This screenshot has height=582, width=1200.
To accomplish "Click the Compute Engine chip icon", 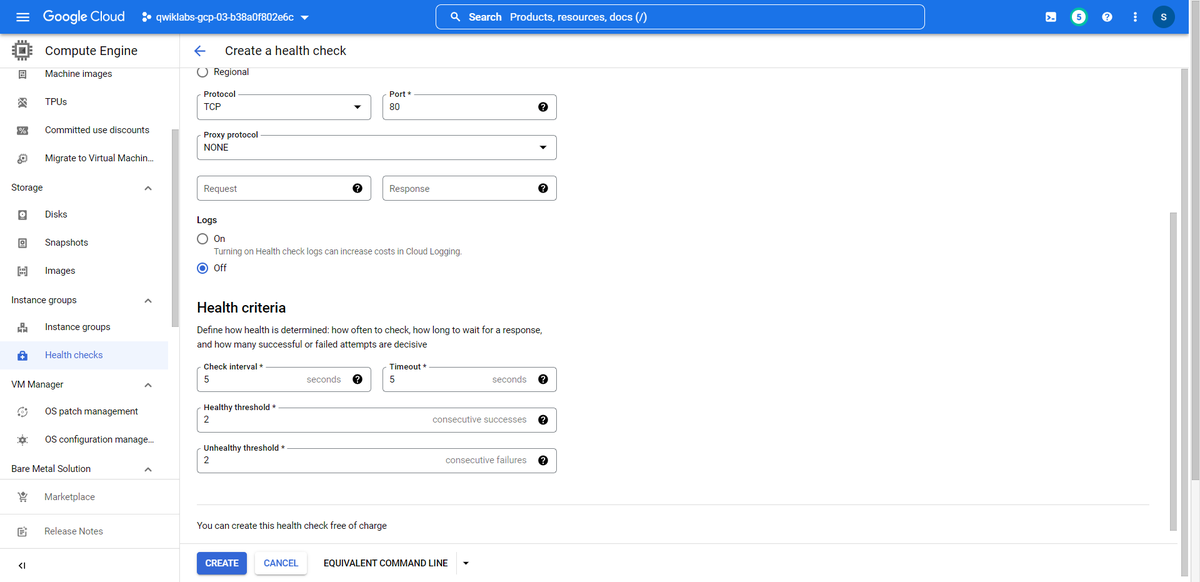I will tap(22, 51).
